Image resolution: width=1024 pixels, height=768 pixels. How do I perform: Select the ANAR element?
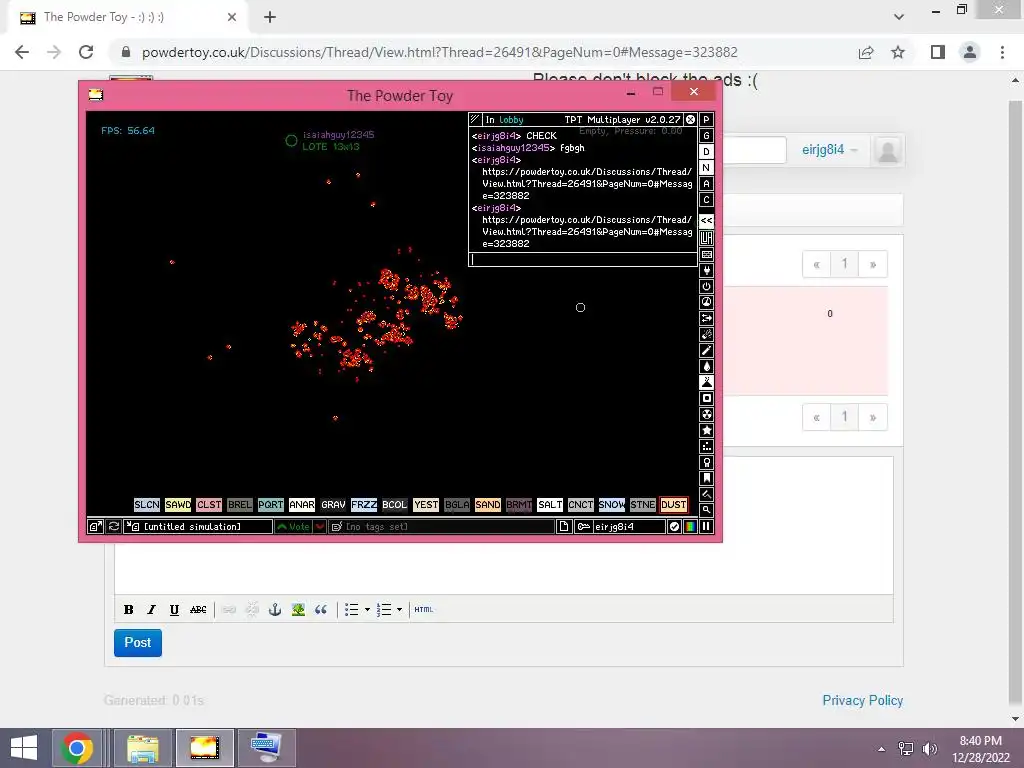pyautogui.click(x=302, y=505)
